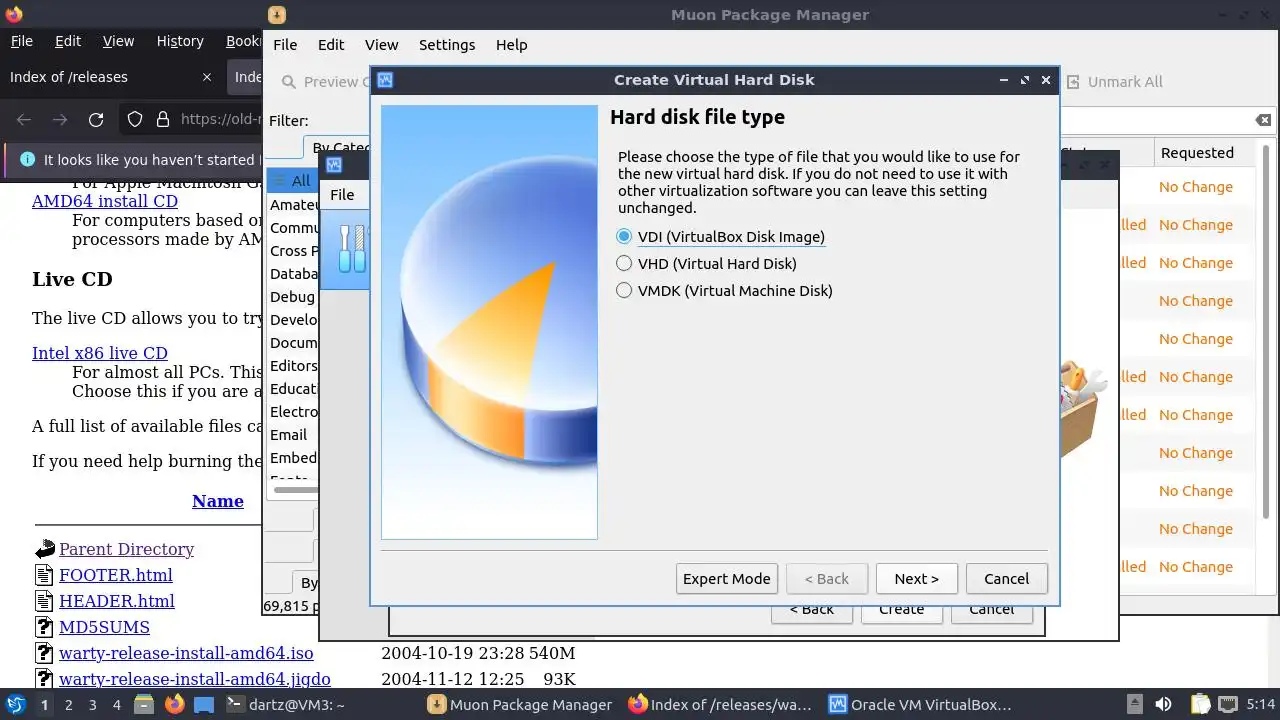1280x720 pixels.
Task: Click the MD5SUMS unknown-file icon
Action: coord(44,627)
